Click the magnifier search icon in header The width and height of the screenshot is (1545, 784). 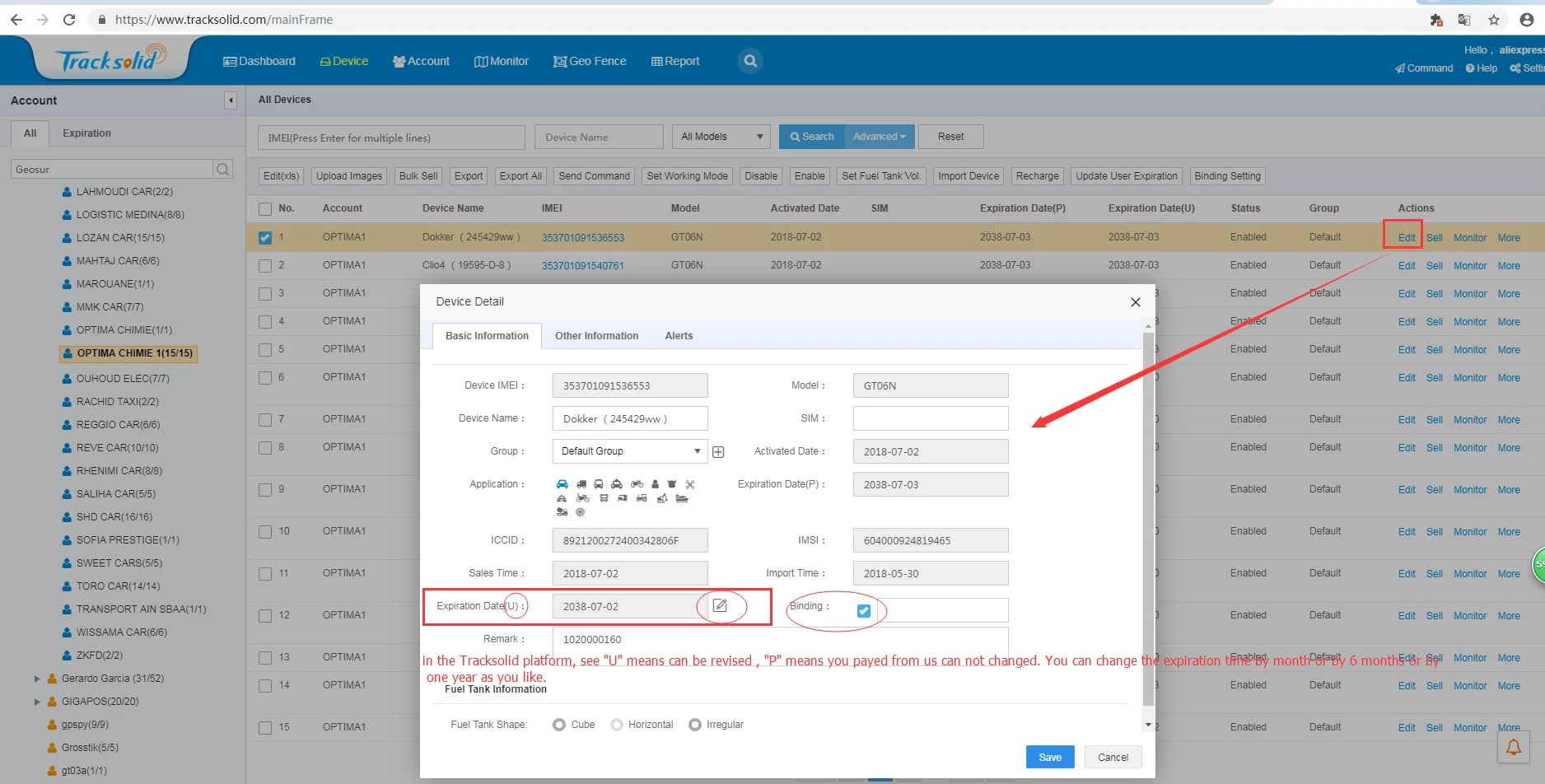(x=749, y=61)
